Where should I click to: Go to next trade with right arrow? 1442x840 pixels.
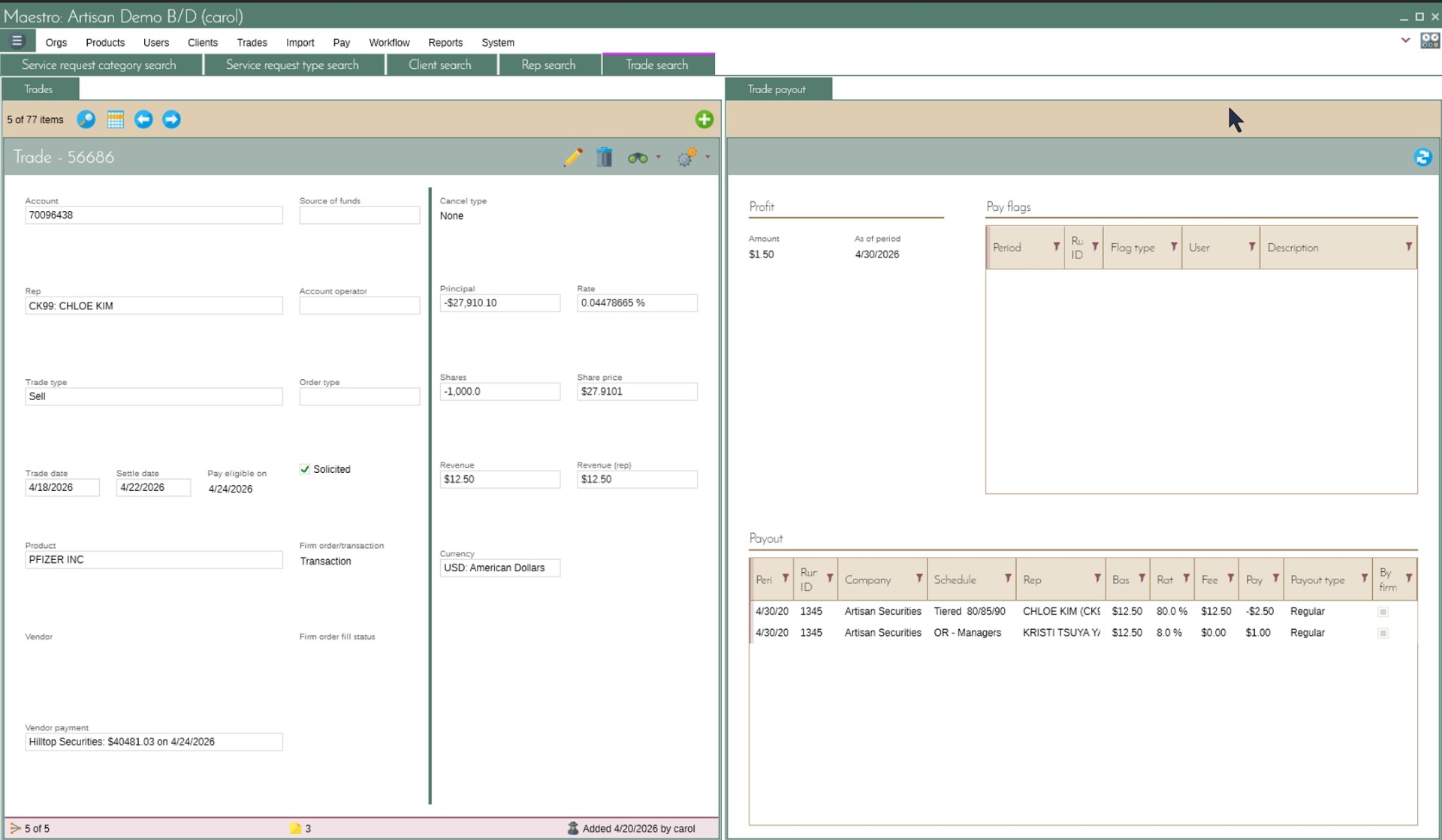[171, 119]
